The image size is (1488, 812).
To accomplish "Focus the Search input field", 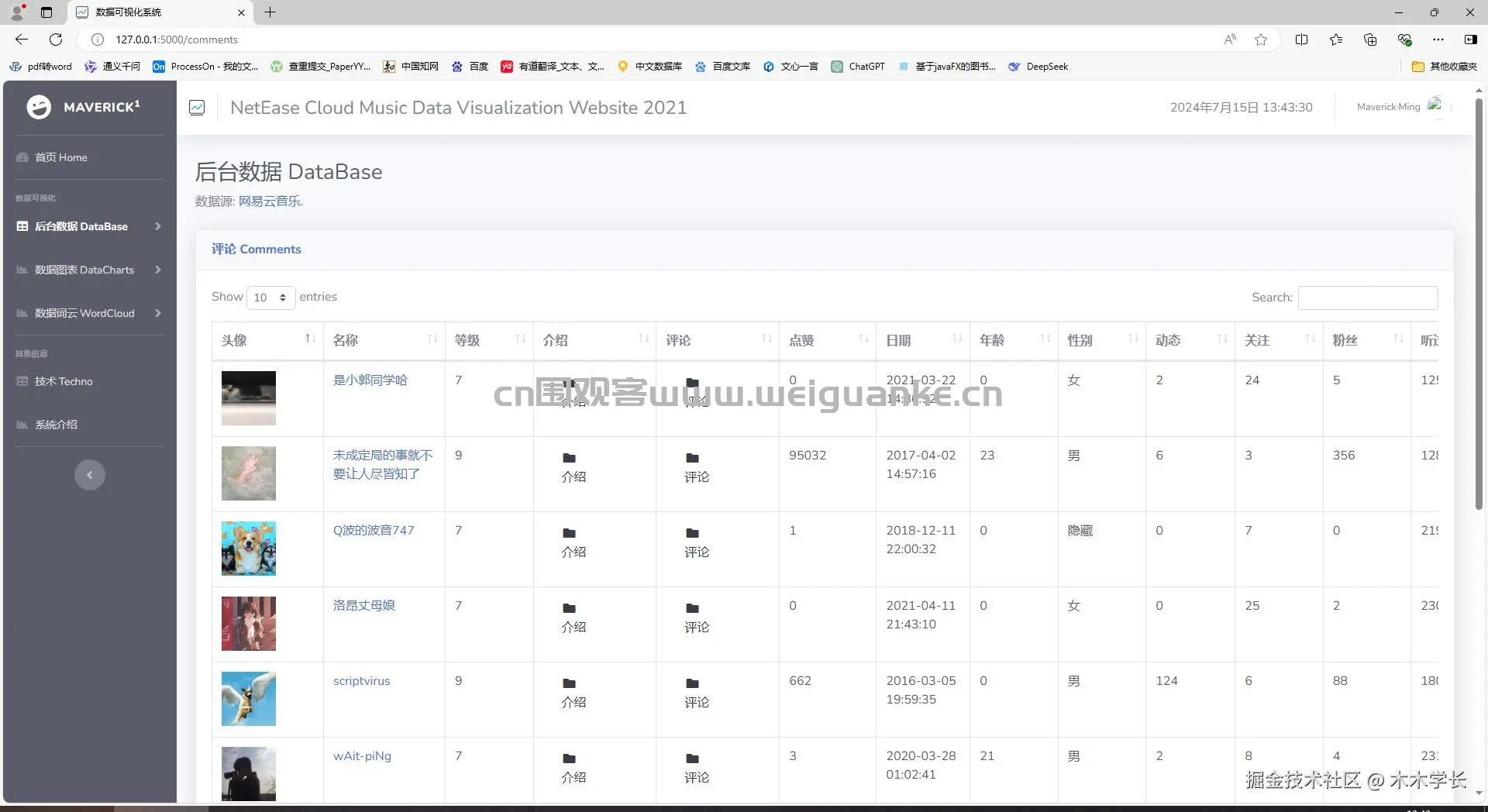I will pyautogui.click(x=1368, y=298).
